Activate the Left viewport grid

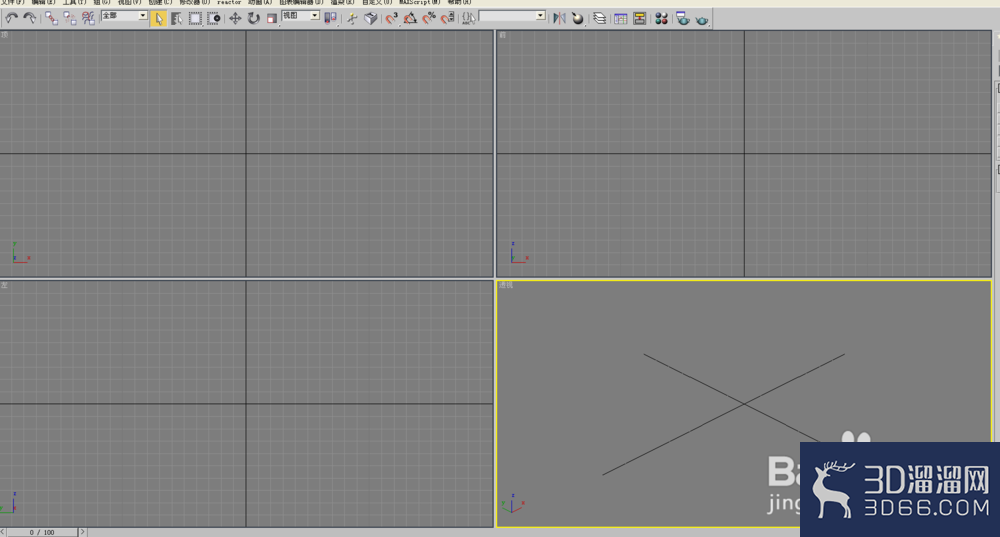[x=246, y=404]
